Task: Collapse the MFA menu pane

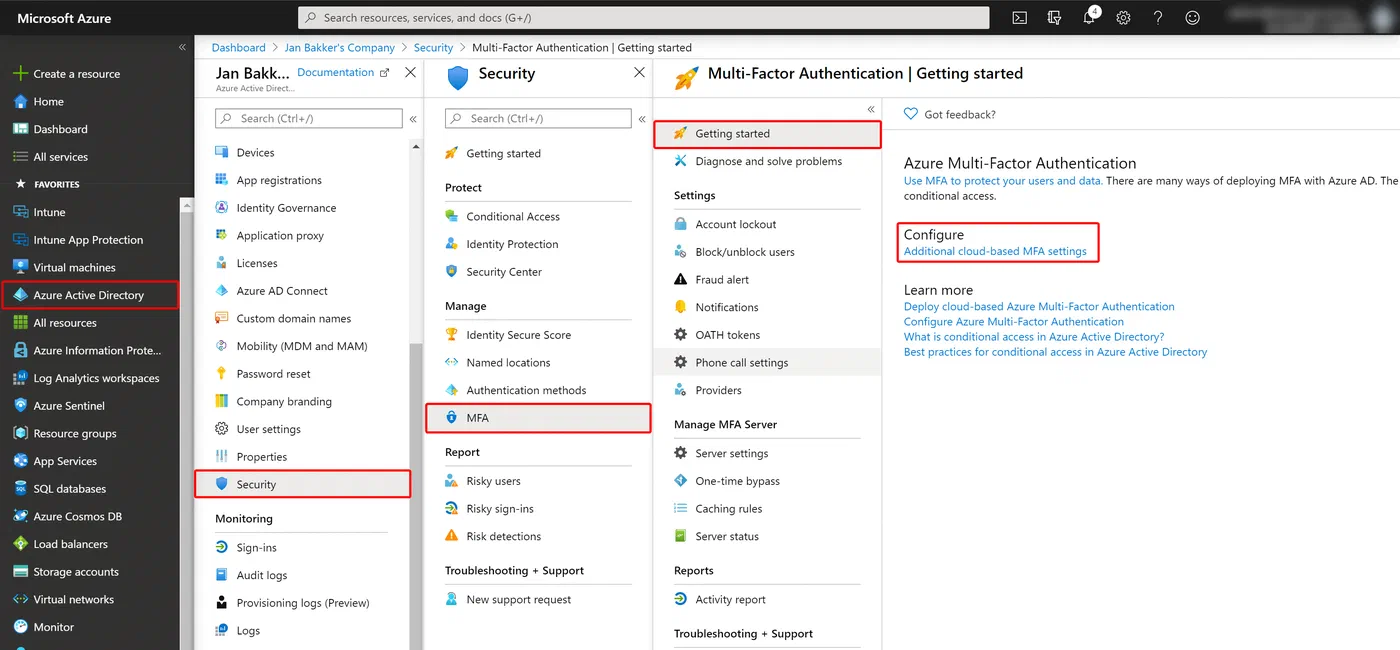Action: [x=871, y=109]
